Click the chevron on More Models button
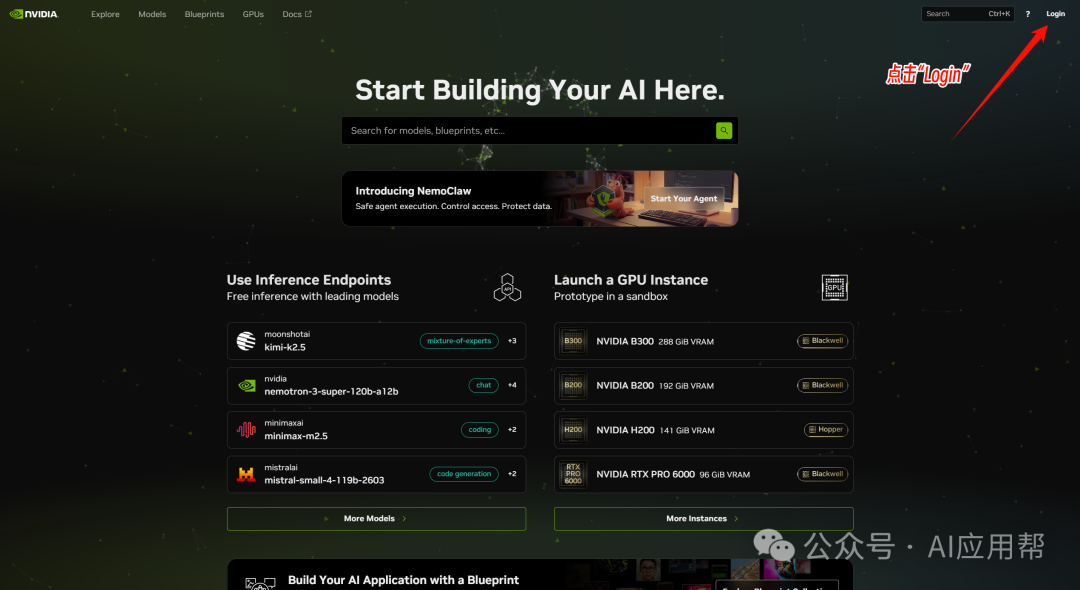 (404, 518)
